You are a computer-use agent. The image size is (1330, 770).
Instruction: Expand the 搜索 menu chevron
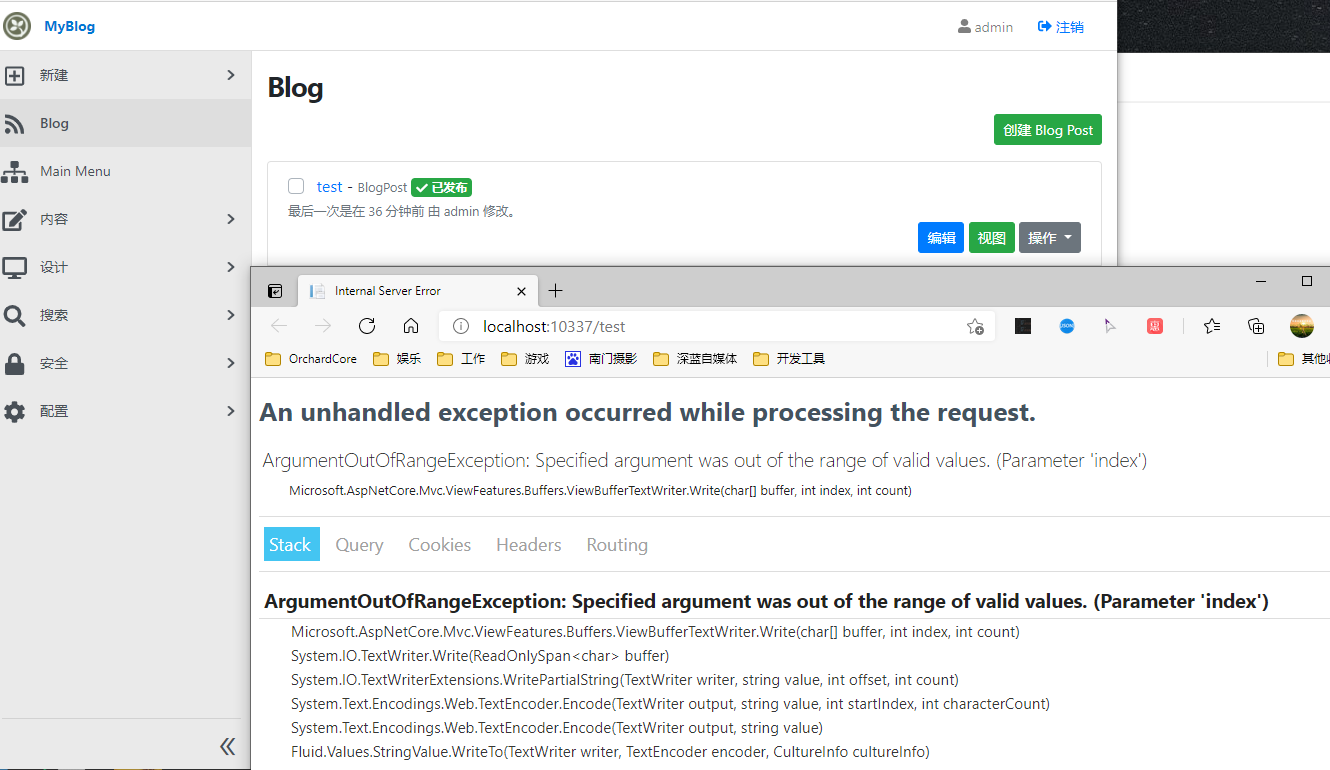(x=231, y=315)
